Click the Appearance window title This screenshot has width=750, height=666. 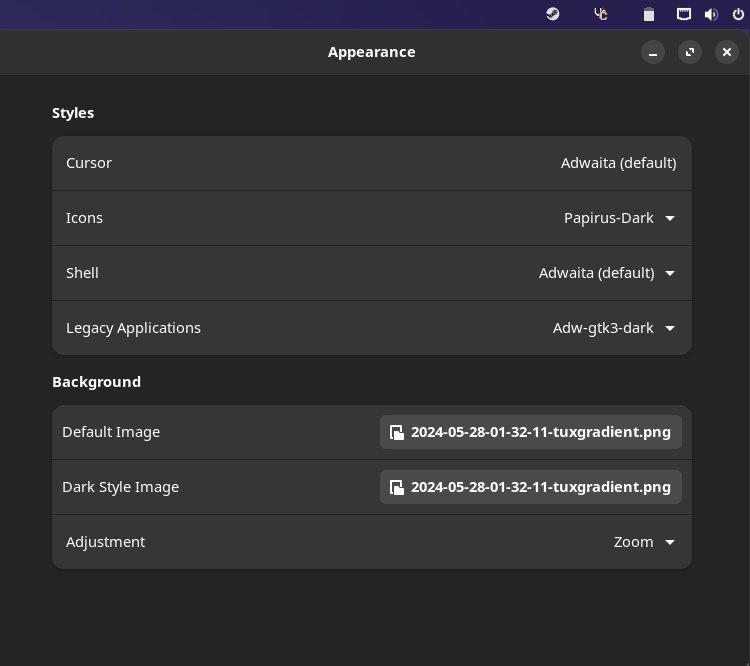[x=371, y=52]
